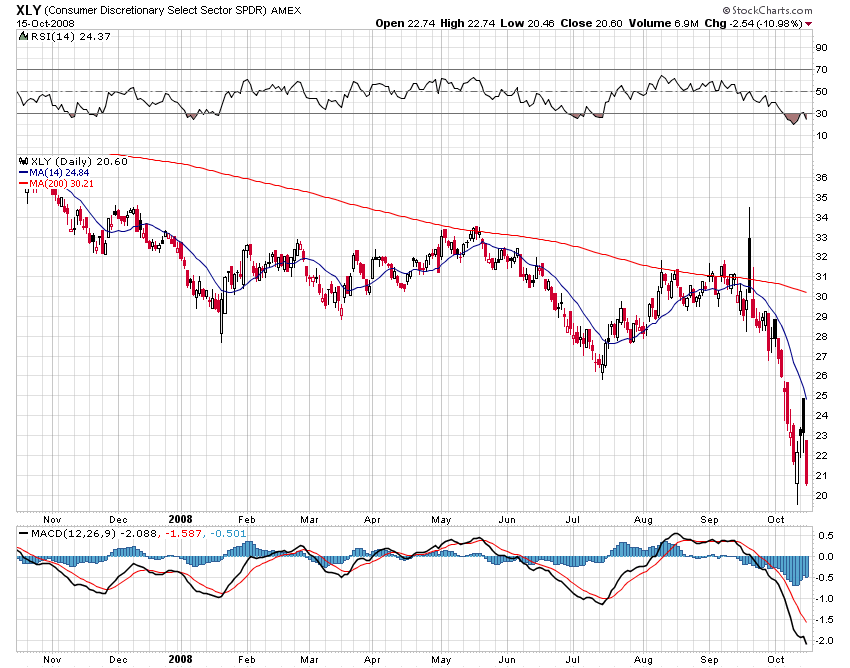Click the Jul label under the MACD panel

[572, 659]
